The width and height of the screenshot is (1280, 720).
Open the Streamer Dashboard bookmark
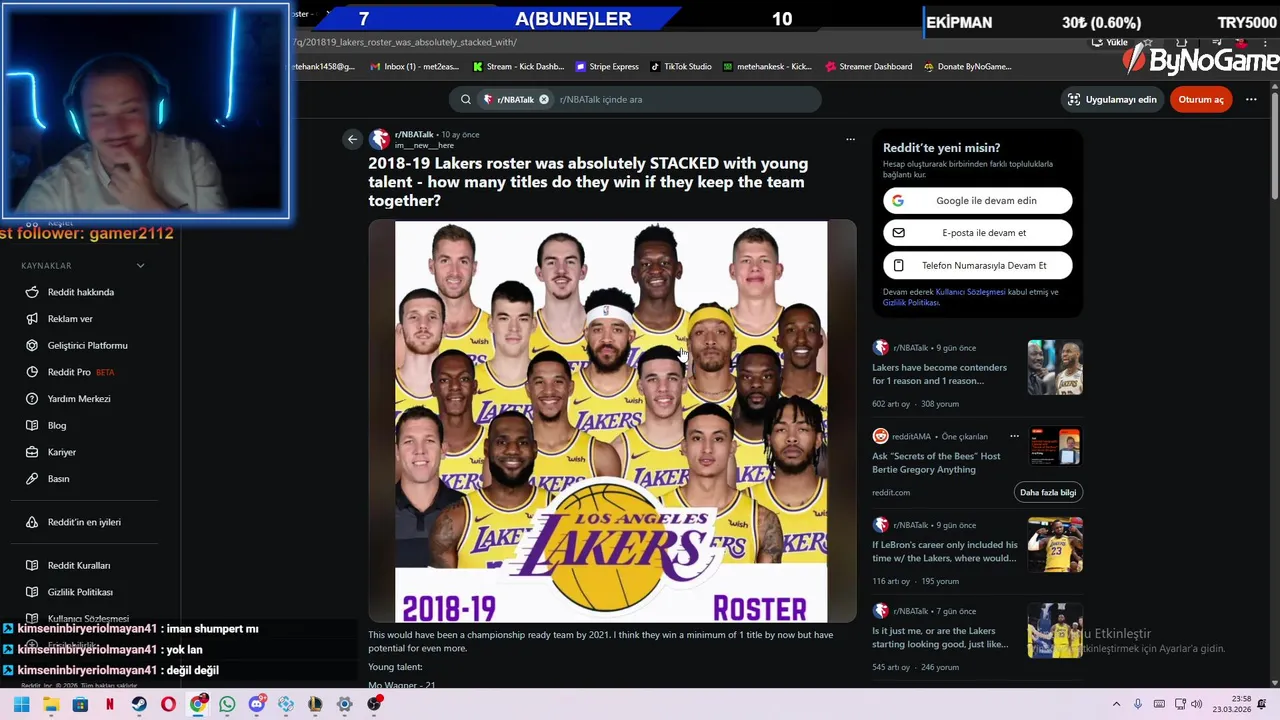[x=869, y=66]
